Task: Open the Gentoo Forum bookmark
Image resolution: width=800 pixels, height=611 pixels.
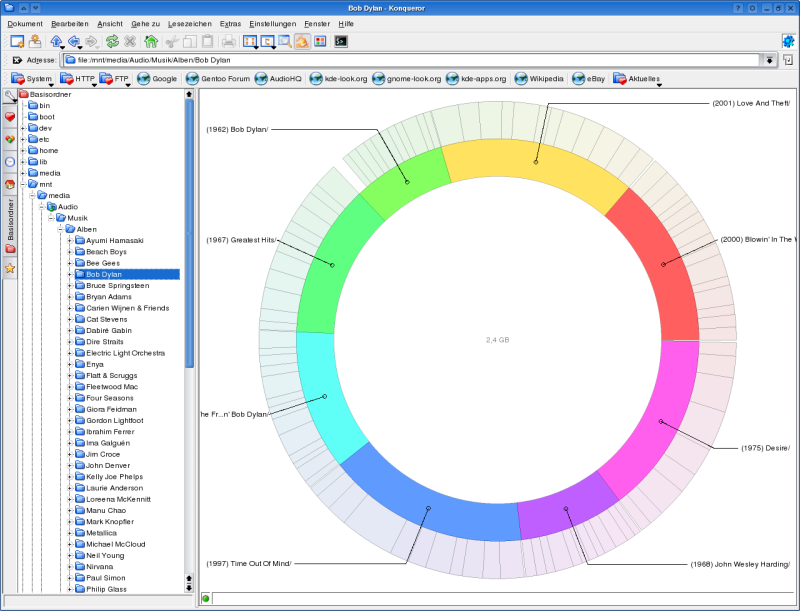Action: [218, 79]
